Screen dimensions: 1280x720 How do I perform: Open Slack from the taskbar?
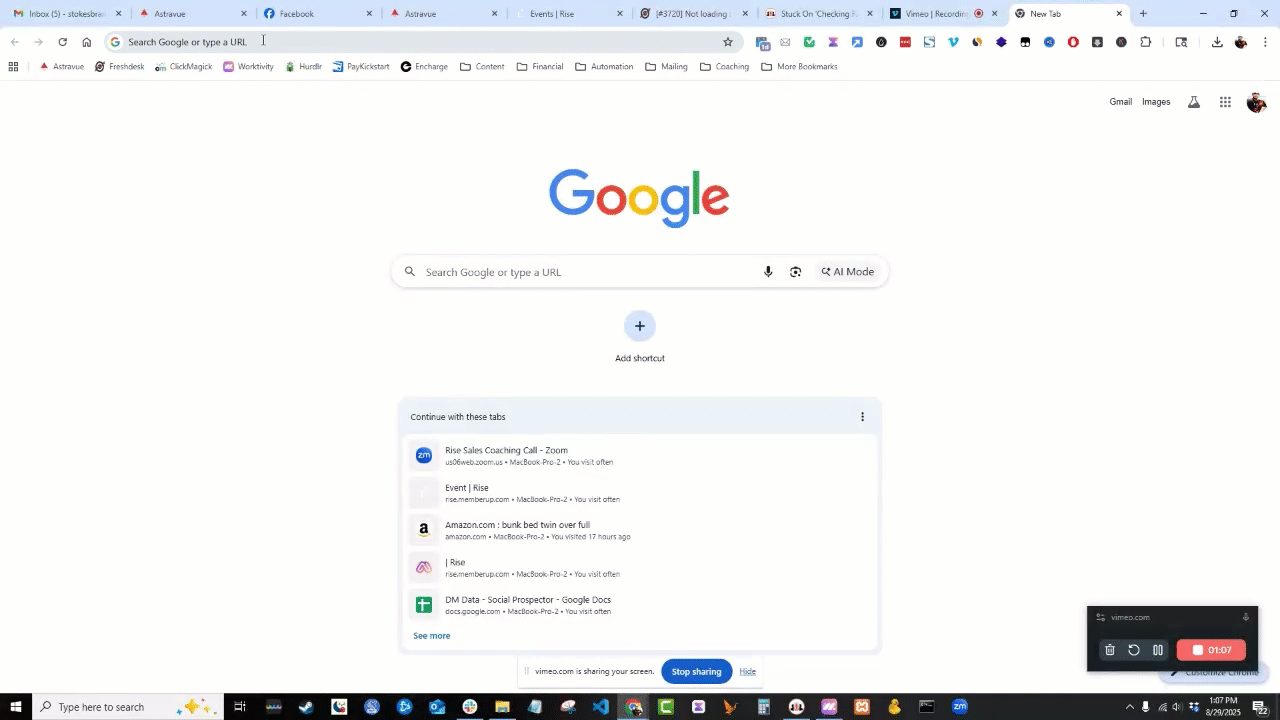click(x=470, y=707)
